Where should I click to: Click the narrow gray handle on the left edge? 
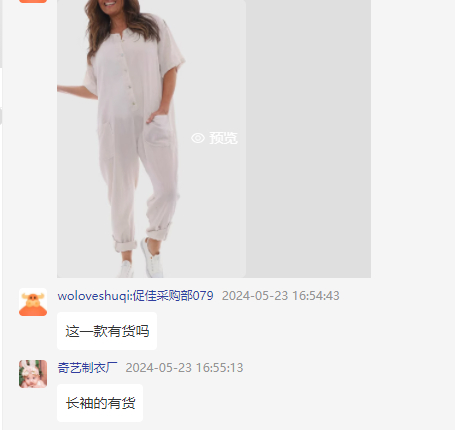coord(1,116)
